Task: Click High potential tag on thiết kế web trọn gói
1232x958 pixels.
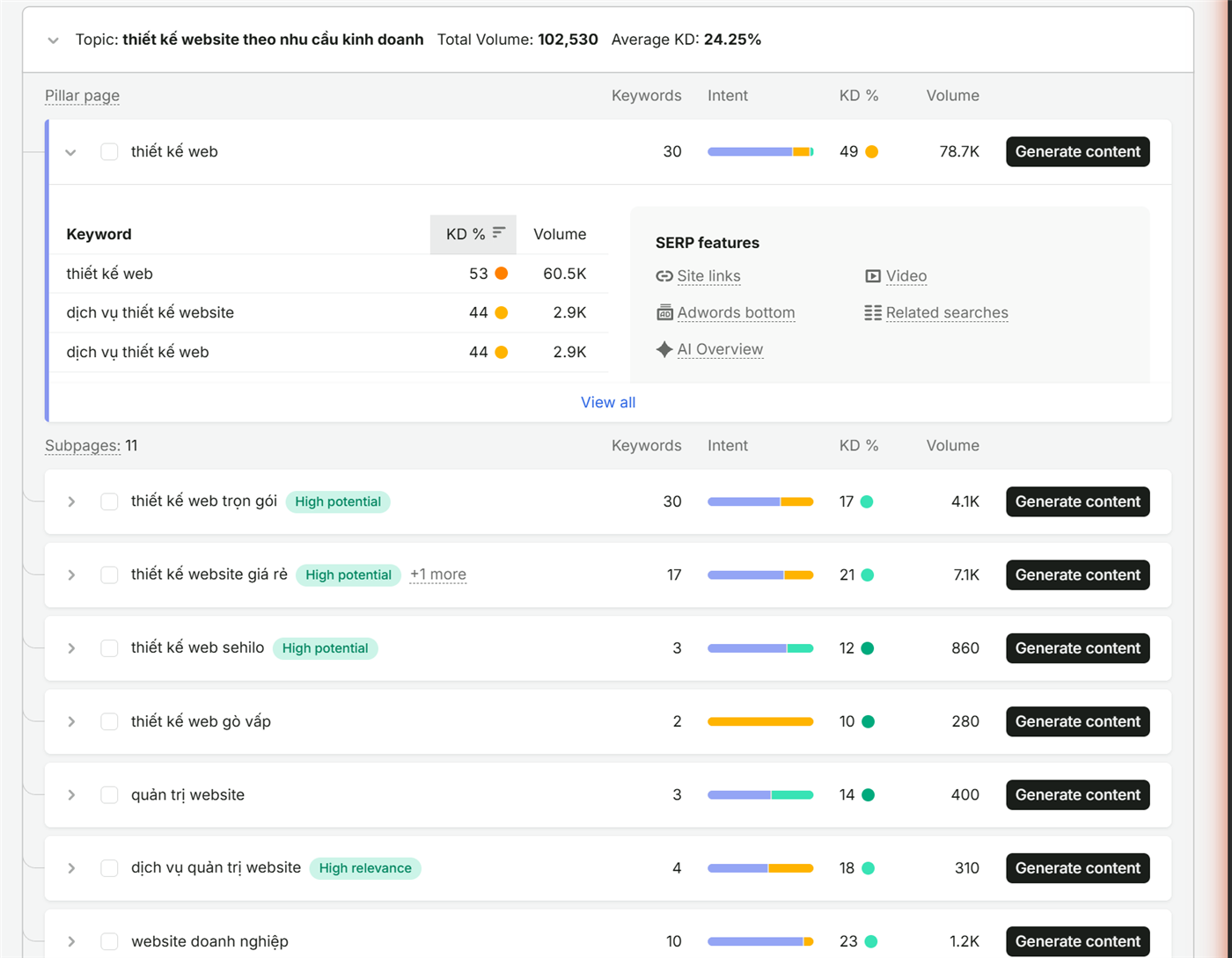Action: pyautogui.click(x=338, y=501)
